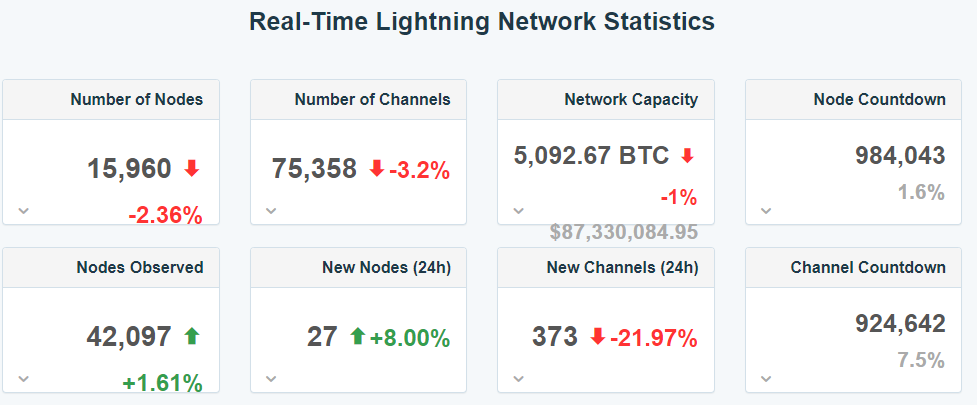Open Channel Countdown card chevron
The image size is (977, 405).
(766, 378)
